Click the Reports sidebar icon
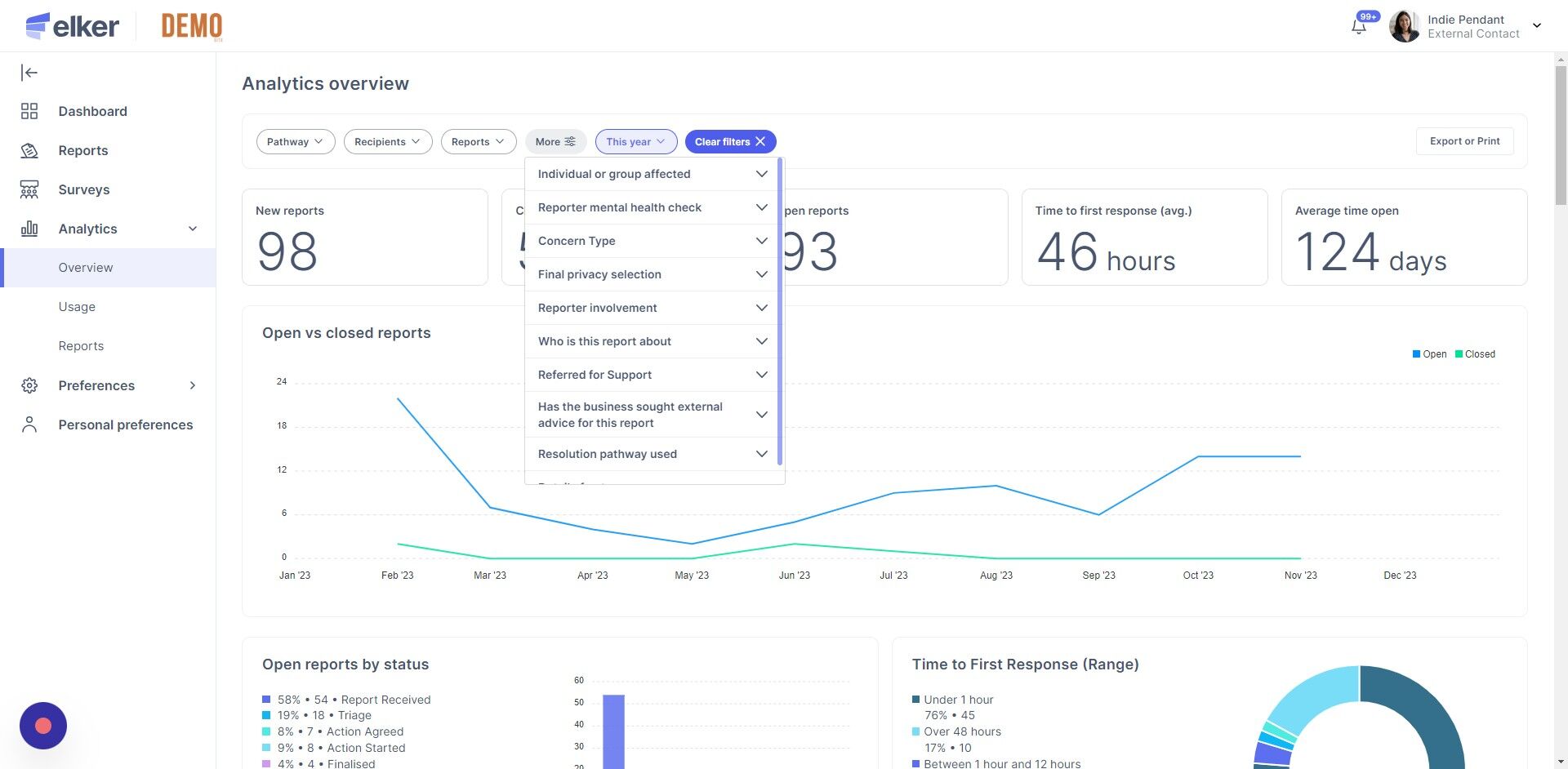 pos(29,150)
